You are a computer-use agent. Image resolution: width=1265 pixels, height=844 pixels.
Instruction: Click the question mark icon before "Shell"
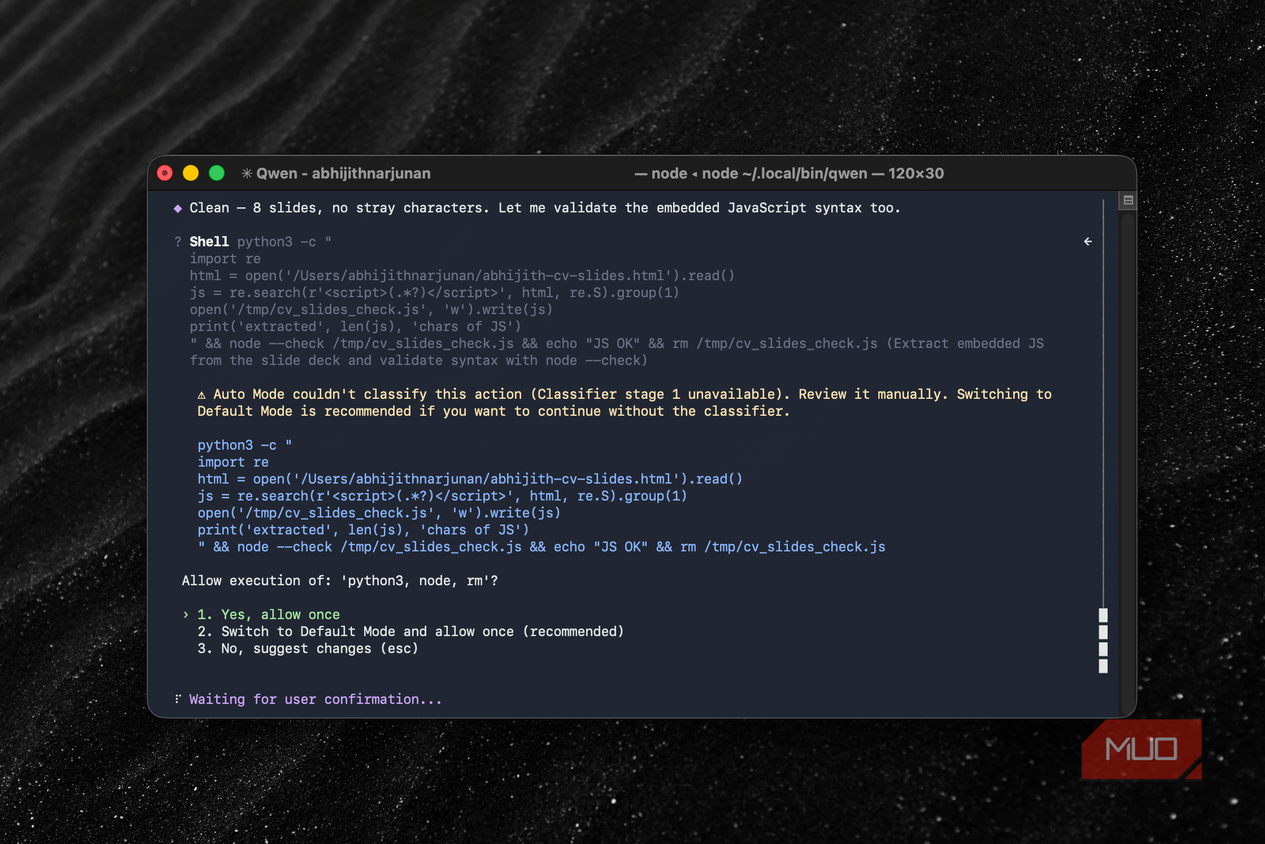click(178, 242)
